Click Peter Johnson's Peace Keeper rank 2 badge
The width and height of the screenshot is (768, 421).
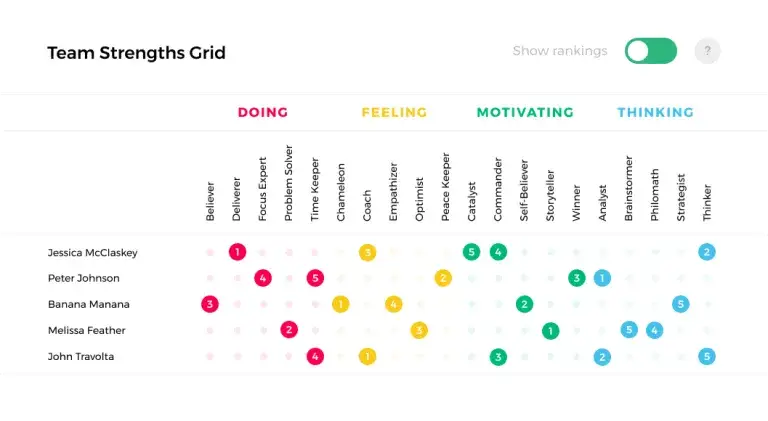click(x=443, y=278)
